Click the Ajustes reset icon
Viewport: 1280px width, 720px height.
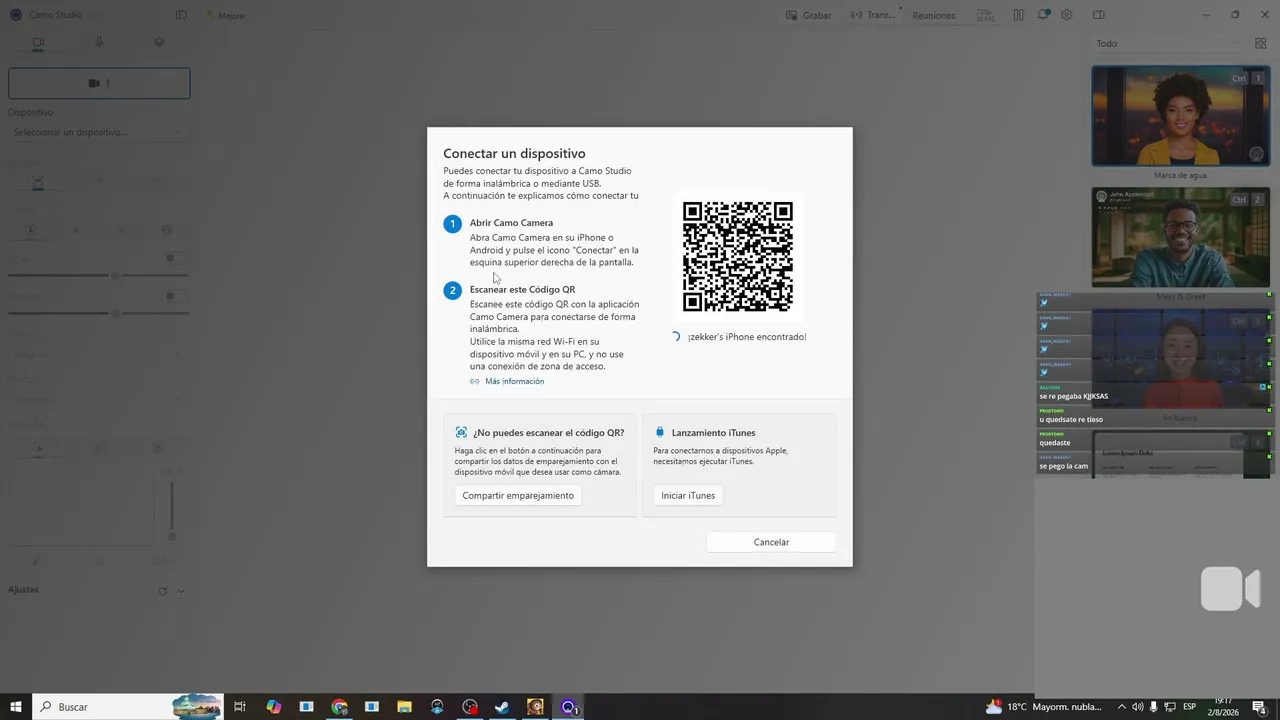click(162, 591)
